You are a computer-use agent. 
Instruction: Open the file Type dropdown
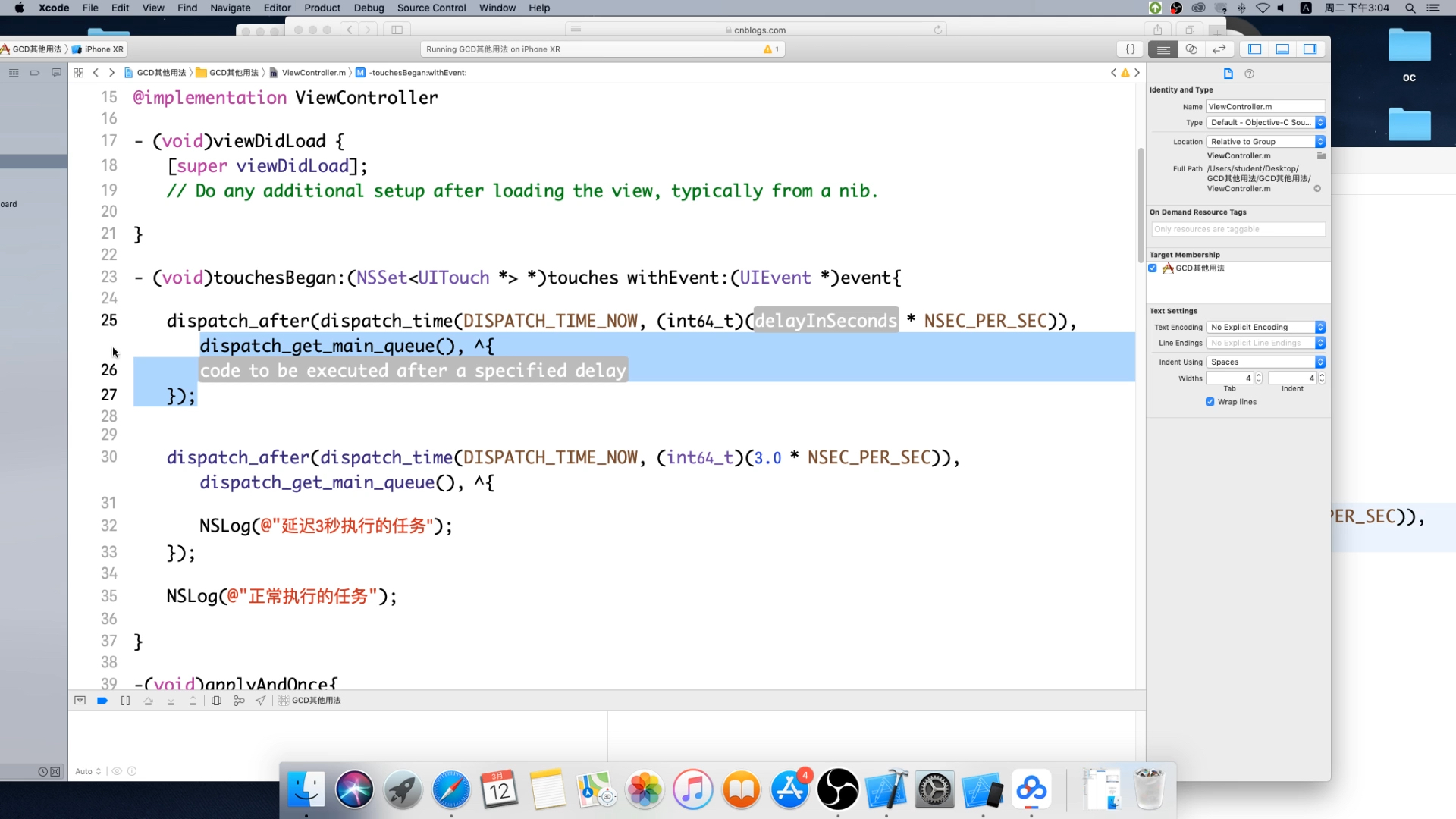(1266, 122)
